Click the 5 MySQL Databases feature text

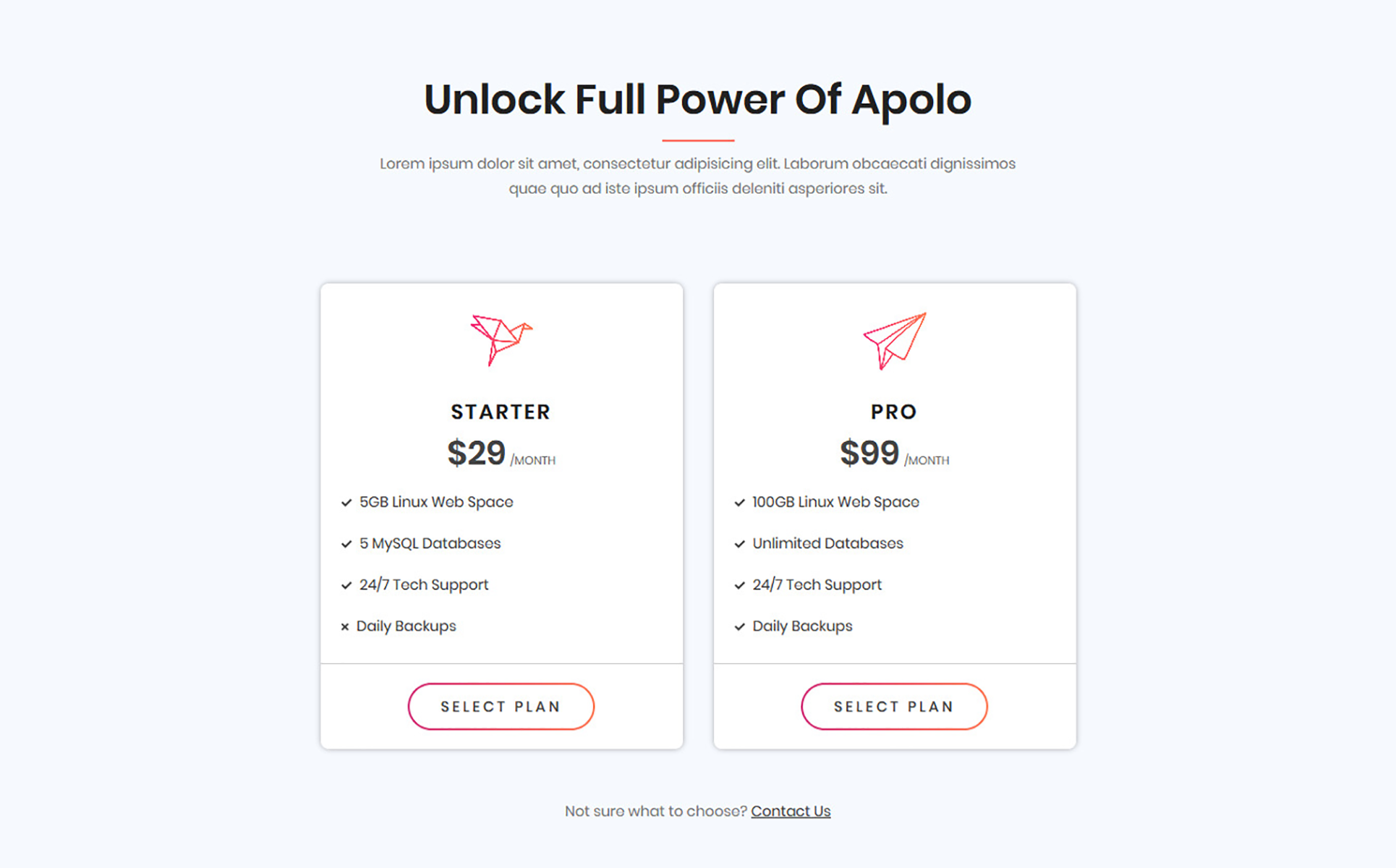(430, 544)
